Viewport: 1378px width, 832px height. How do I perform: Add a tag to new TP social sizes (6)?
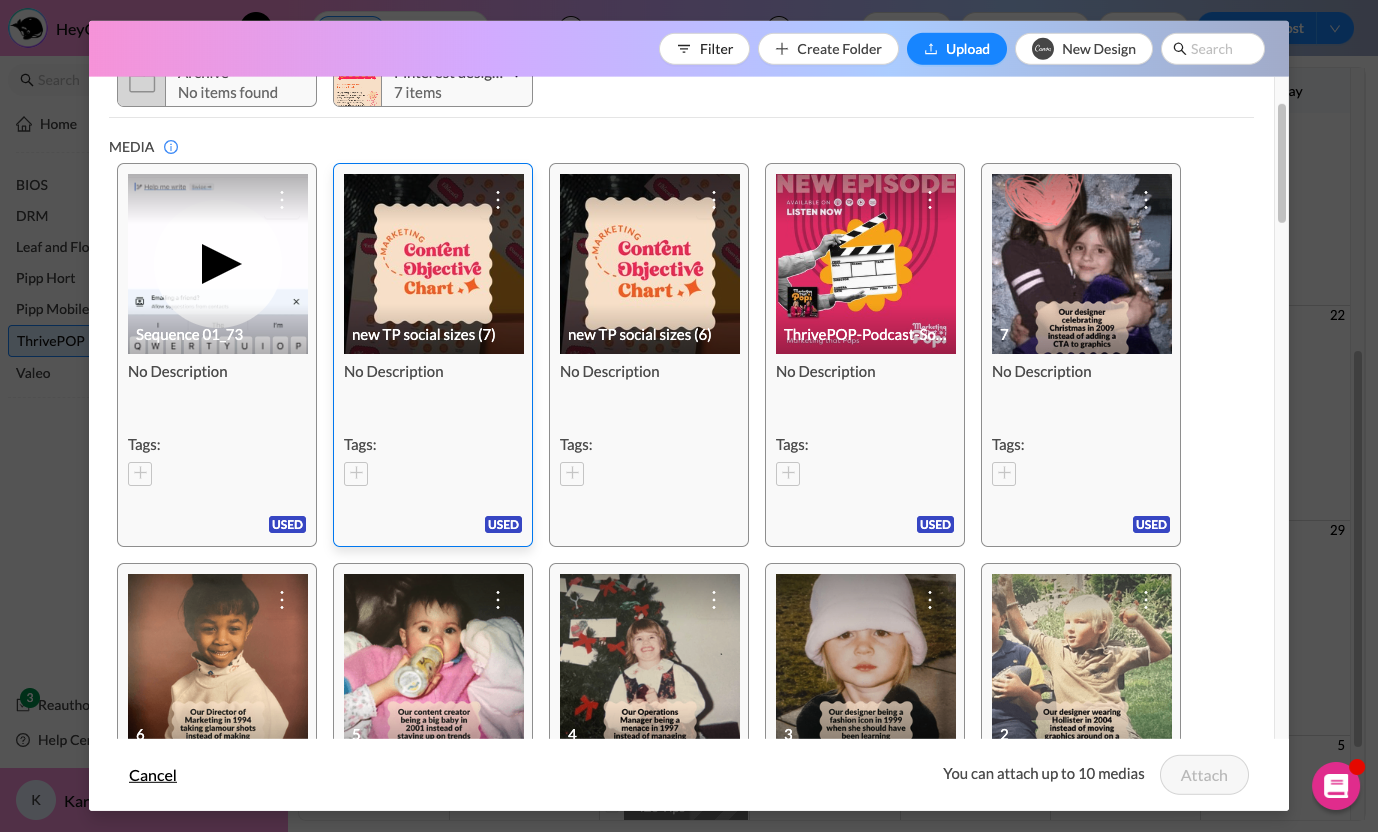point(572,474)
